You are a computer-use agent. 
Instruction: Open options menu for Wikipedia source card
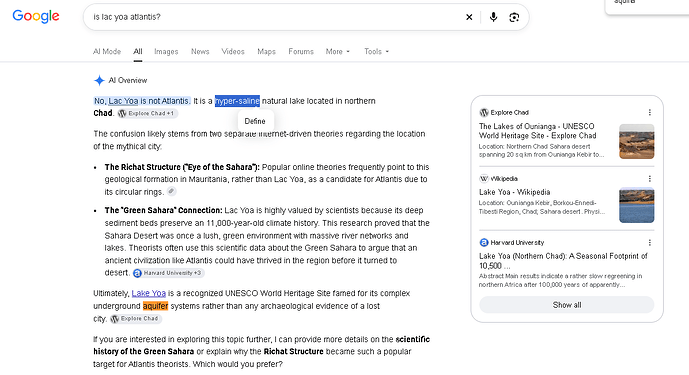(649, 179)
